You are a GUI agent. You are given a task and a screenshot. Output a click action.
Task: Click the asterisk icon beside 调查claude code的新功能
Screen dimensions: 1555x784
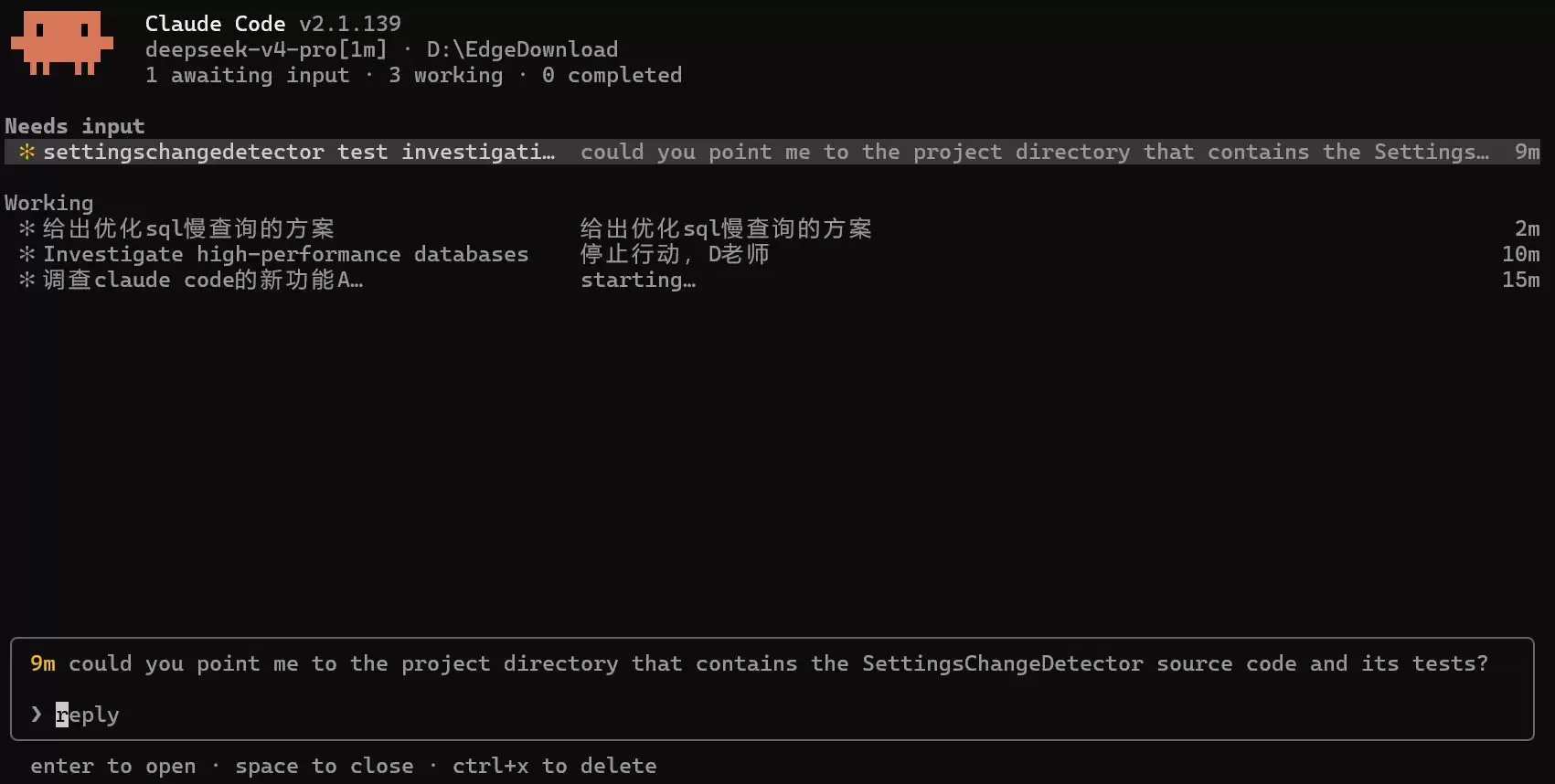click(27, 280)
